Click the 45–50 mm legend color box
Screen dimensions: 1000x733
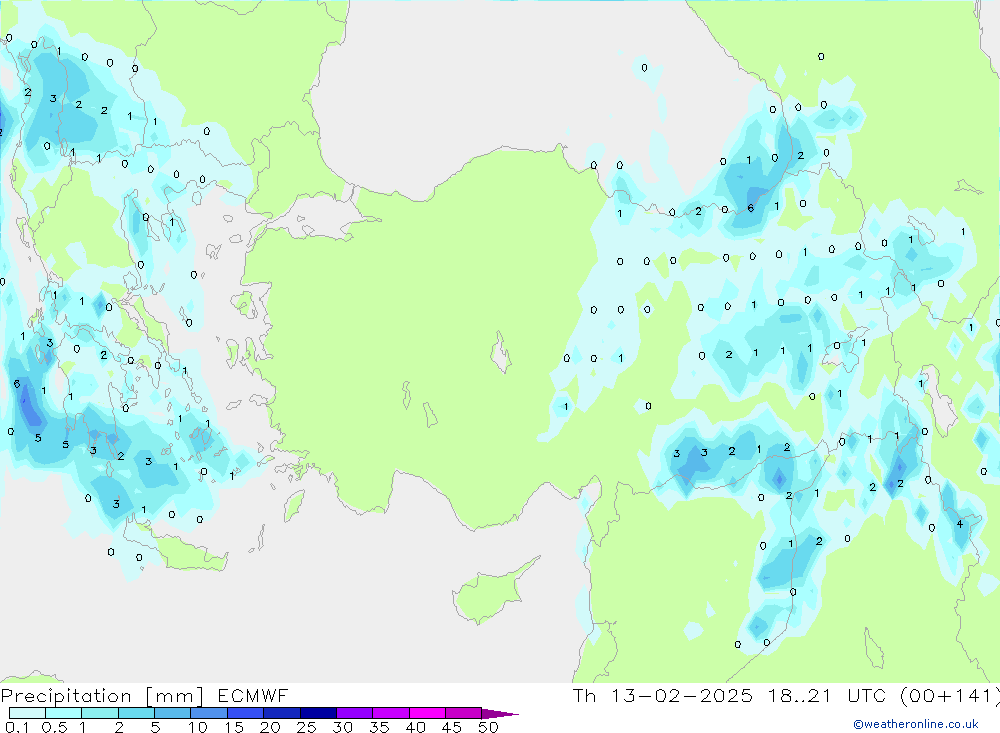[x=464, y=713]
